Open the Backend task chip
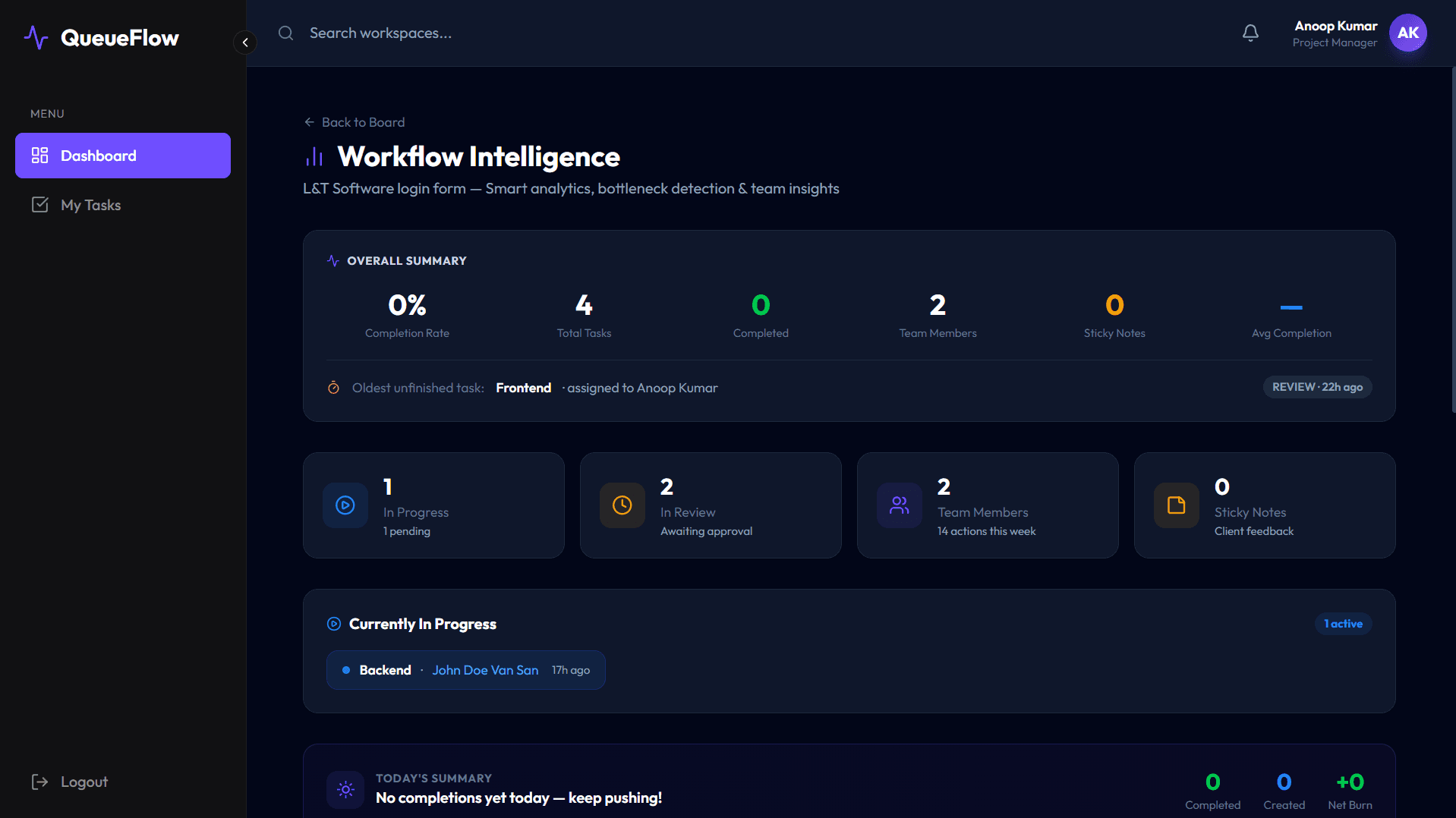The height and width of the screenshot is (818, 1456). point(466,670)
